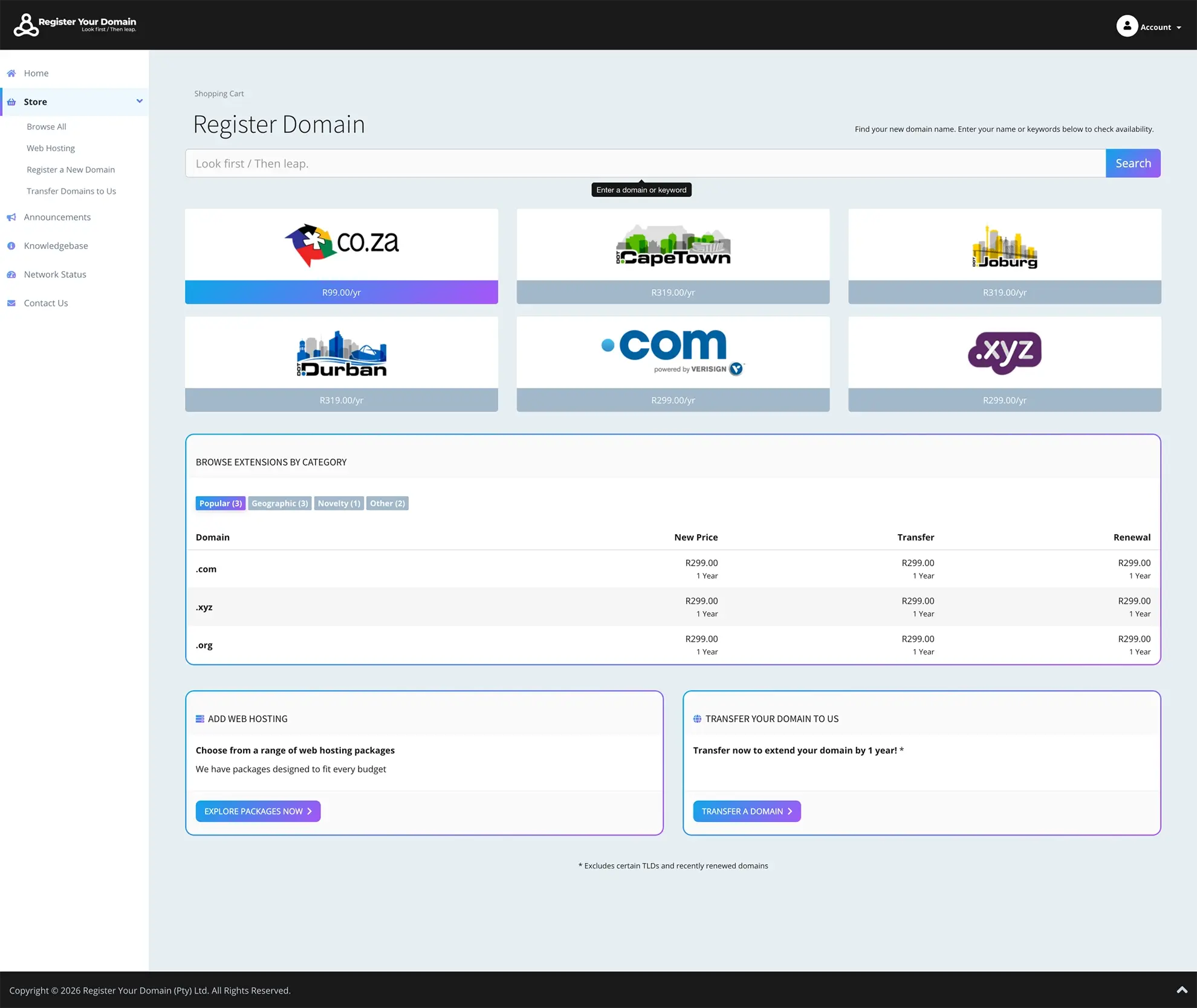Click the R99.00/yr co.za price bar

pyautogui.click(x=342, y=292)
